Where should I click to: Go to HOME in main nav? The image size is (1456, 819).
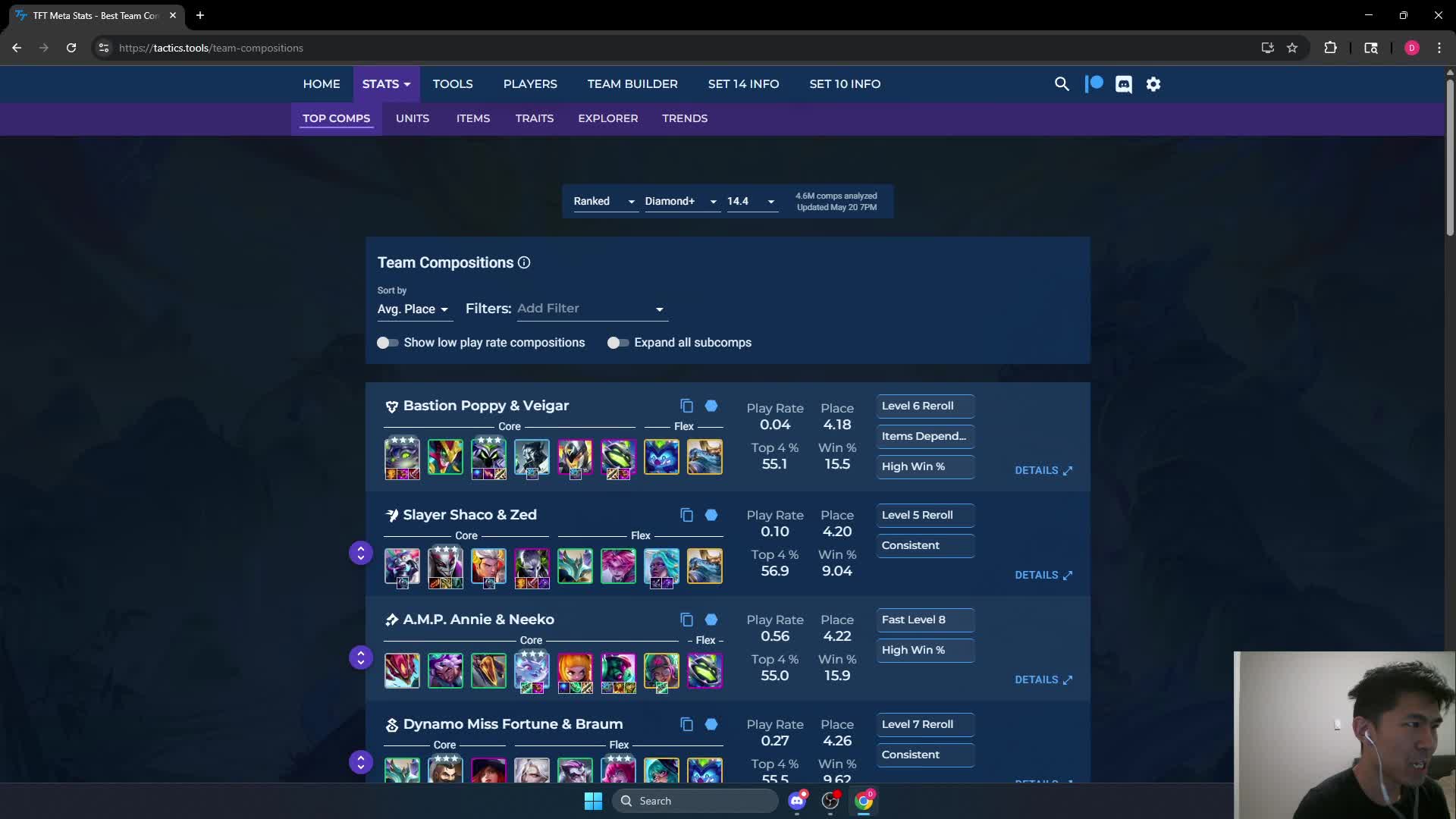coord(322,84)
